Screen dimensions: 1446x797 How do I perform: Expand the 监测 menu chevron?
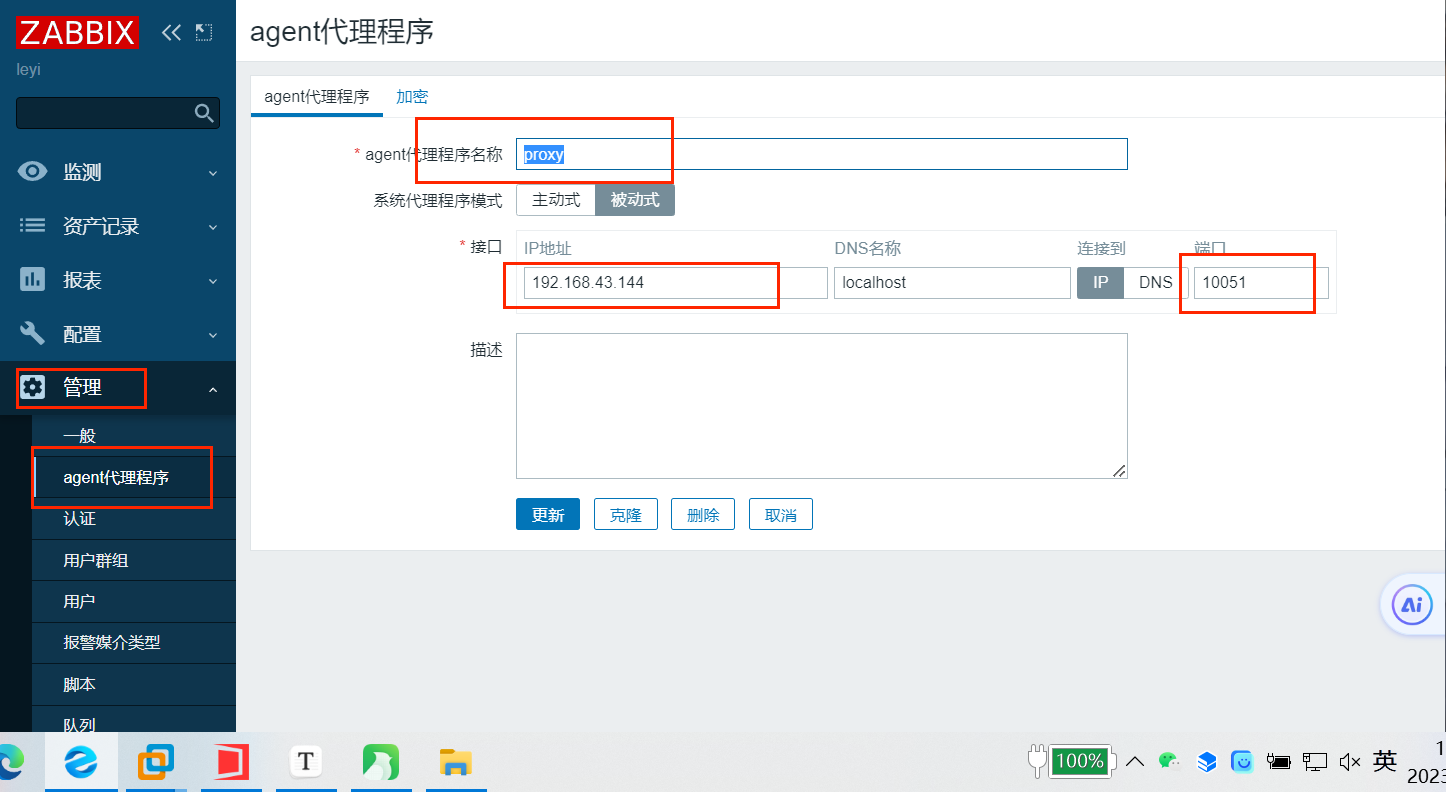(x=212, y=173)
